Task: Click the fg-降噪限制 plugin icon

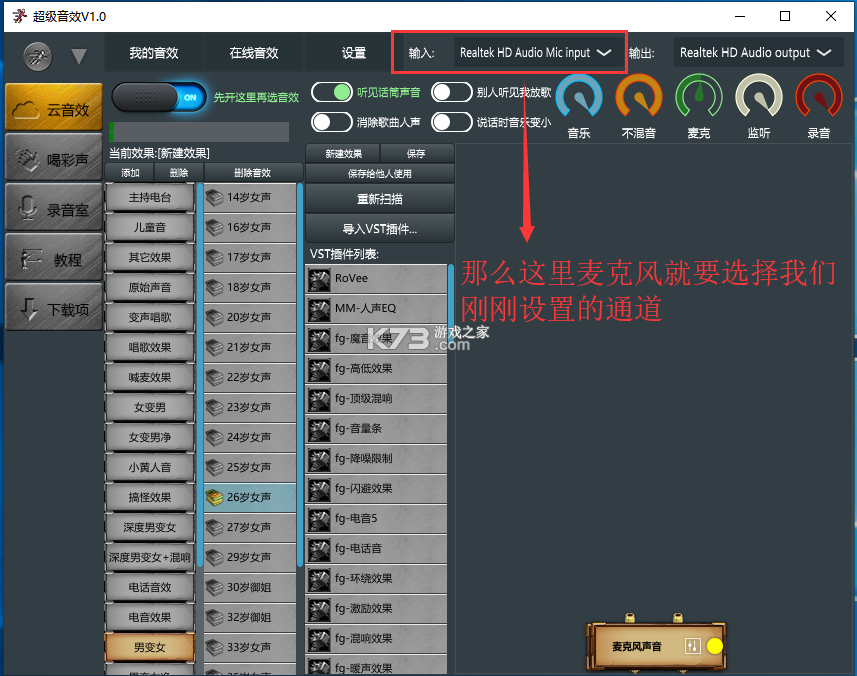Action: tap(319, 461)
